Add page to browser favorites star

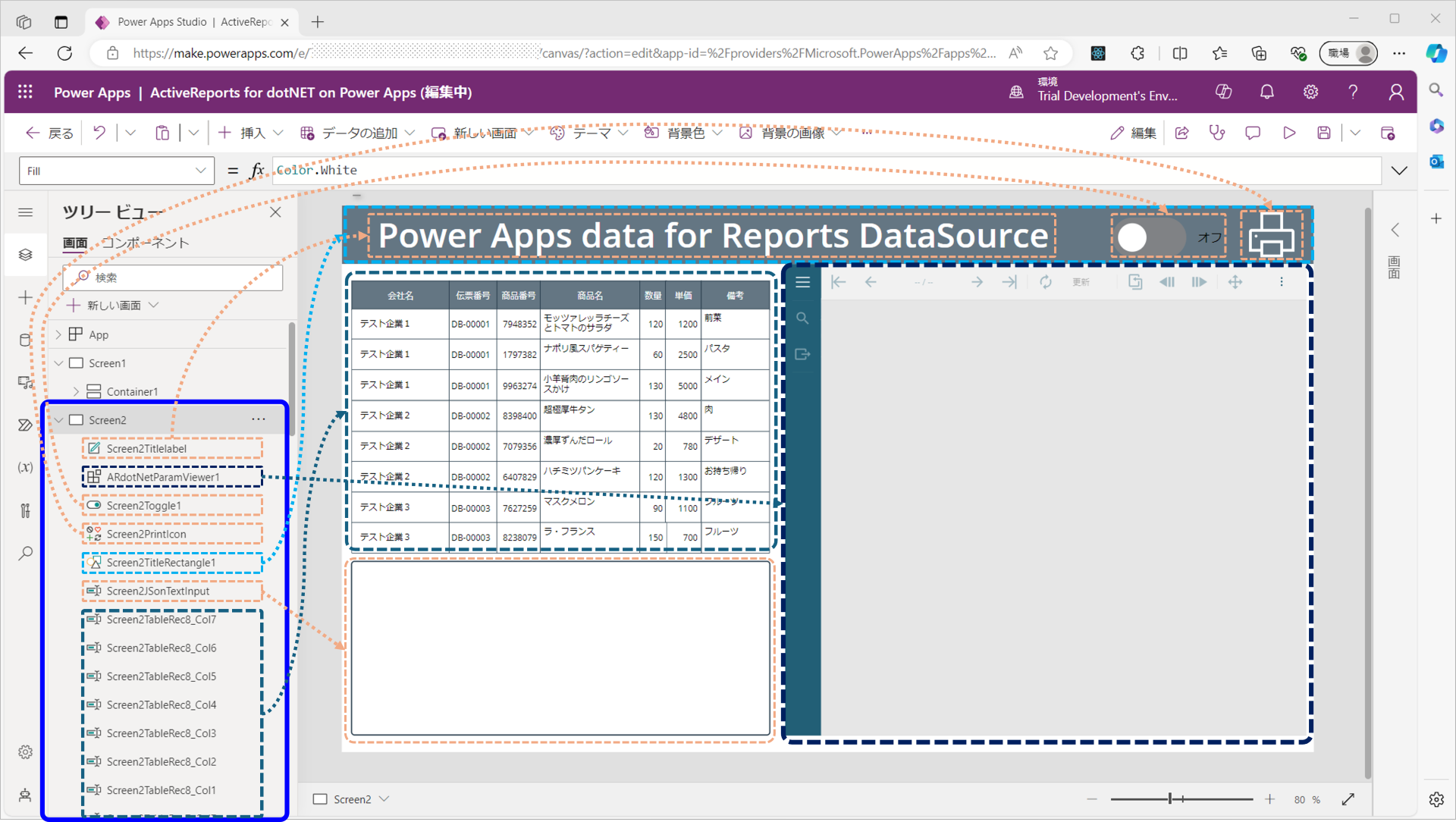[1050, 53]
